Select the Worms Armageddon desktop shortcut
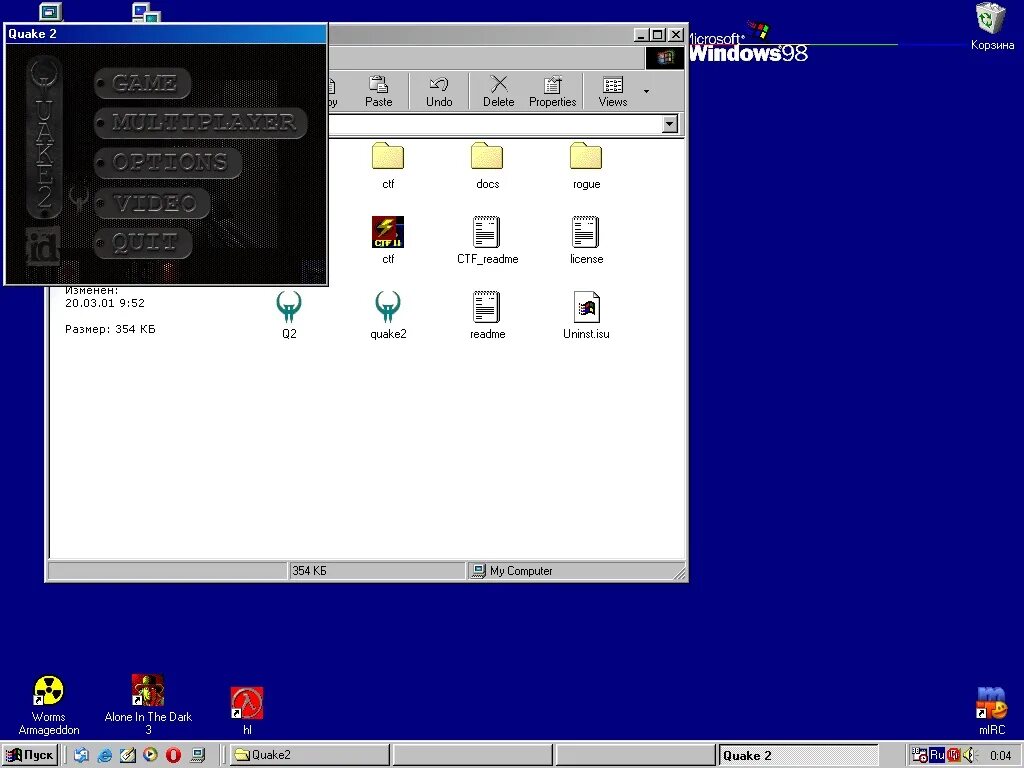 tap(48, 705)
